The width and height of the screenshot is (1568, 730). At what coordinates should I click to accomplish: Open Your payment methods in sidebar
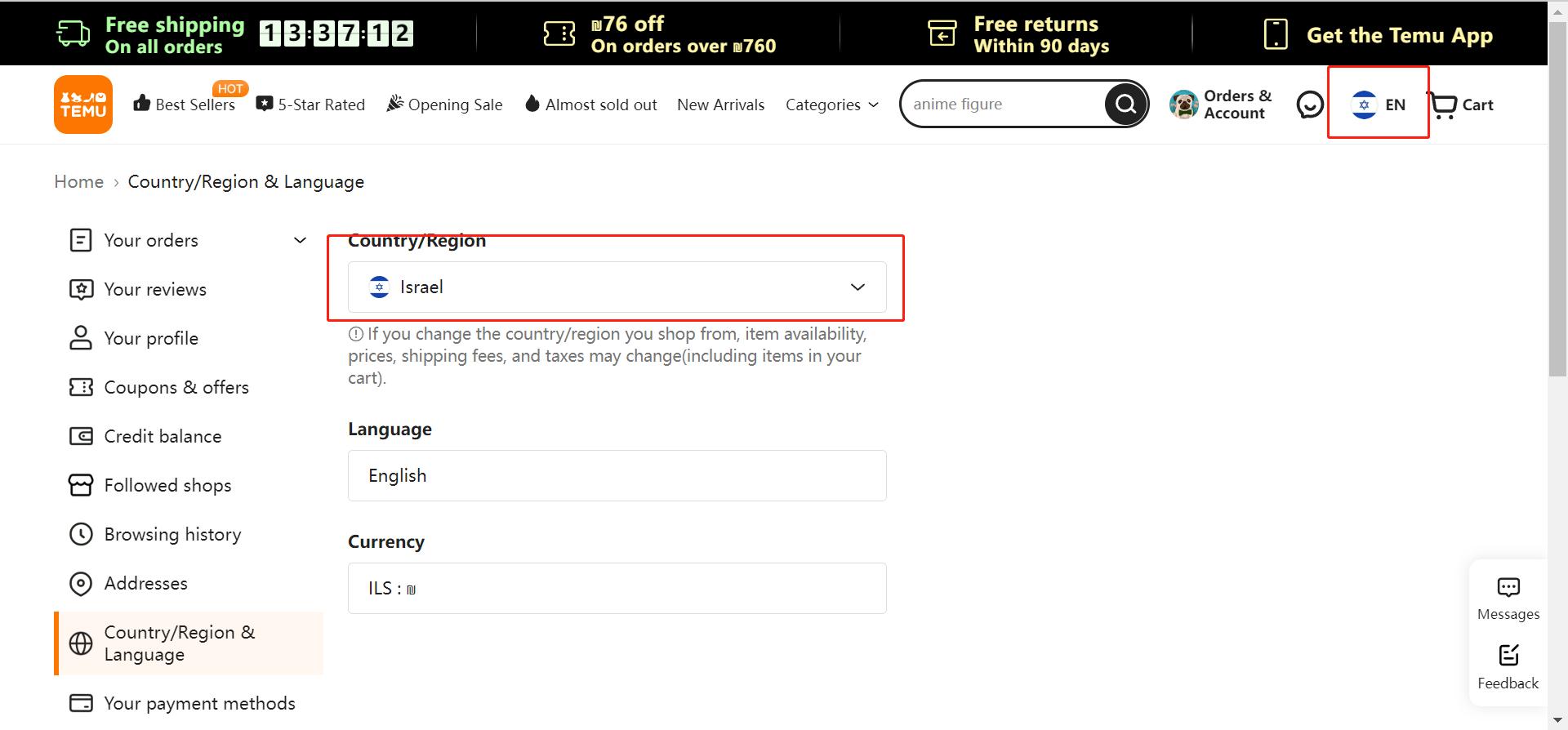199,703
